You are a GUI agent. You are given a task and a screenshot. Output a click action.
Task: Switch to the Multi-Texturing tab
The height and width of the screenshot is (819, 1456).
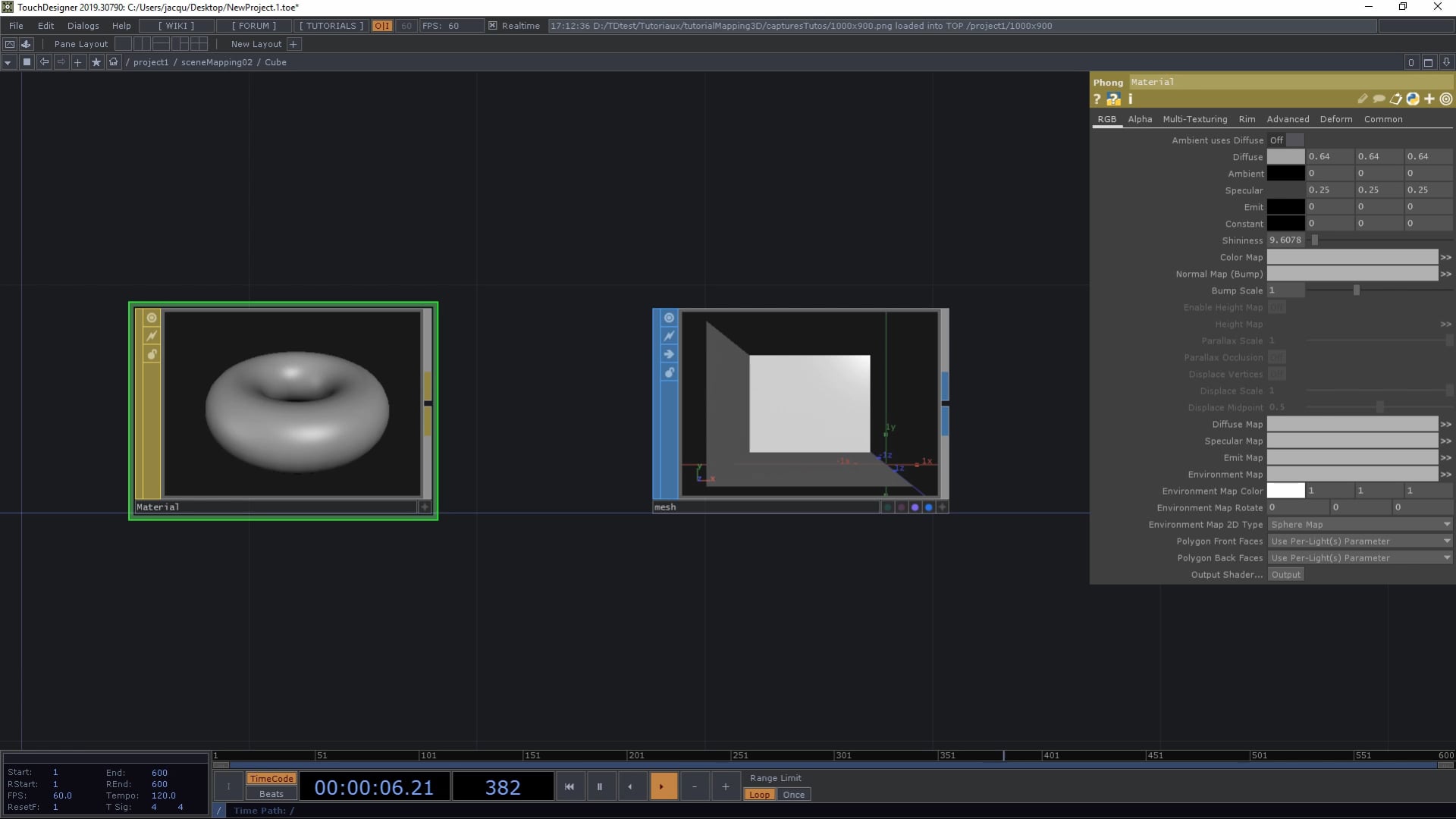pyautogui.click(x=1194, y=119)
